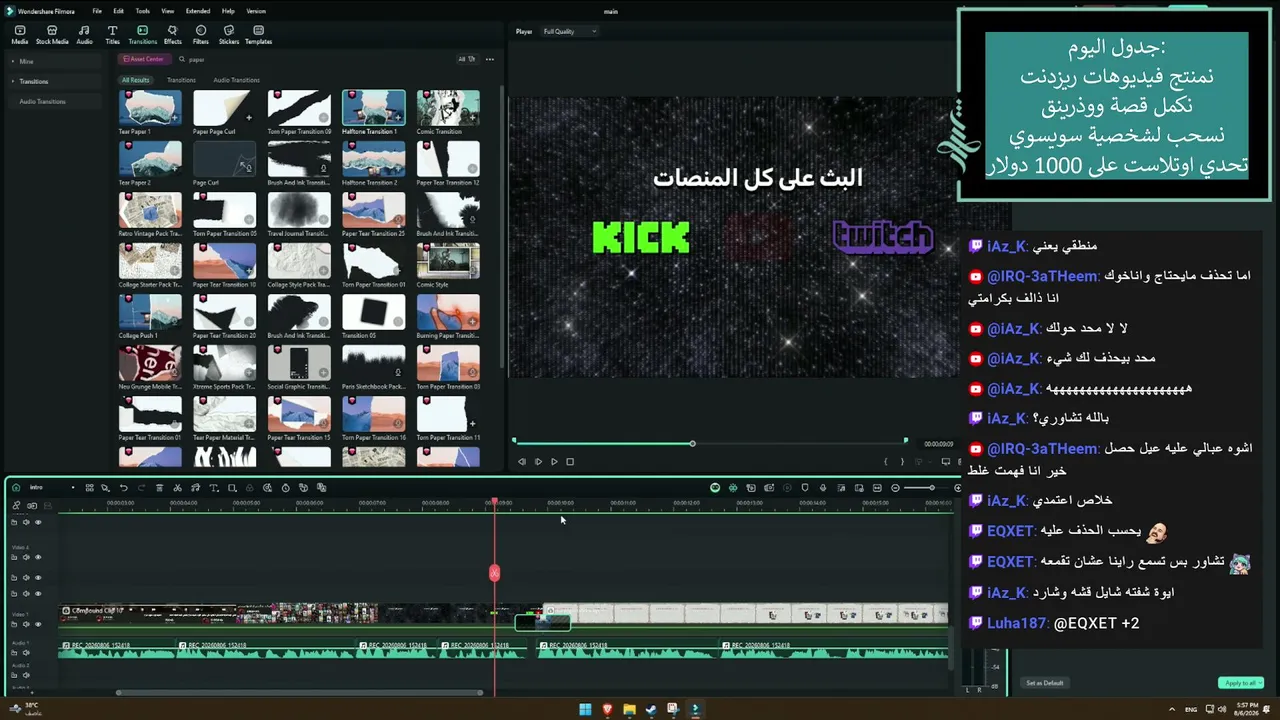Image resolution: width=1280 pixels, height=720 pixels.
Task: Click the player progress bar handle
Action: coord(692,443)
